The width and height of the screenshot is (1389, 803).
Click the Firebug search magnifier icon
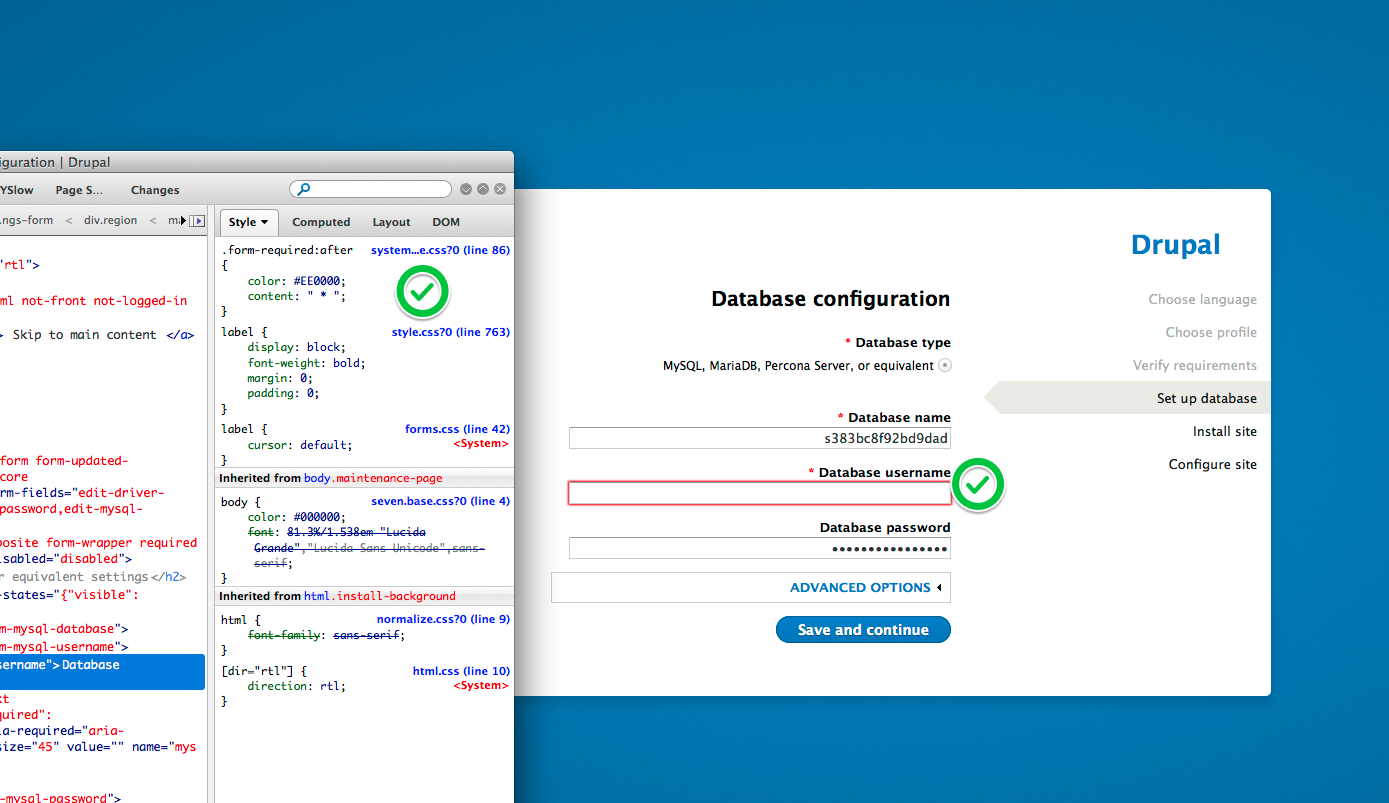tap(304, 189)
